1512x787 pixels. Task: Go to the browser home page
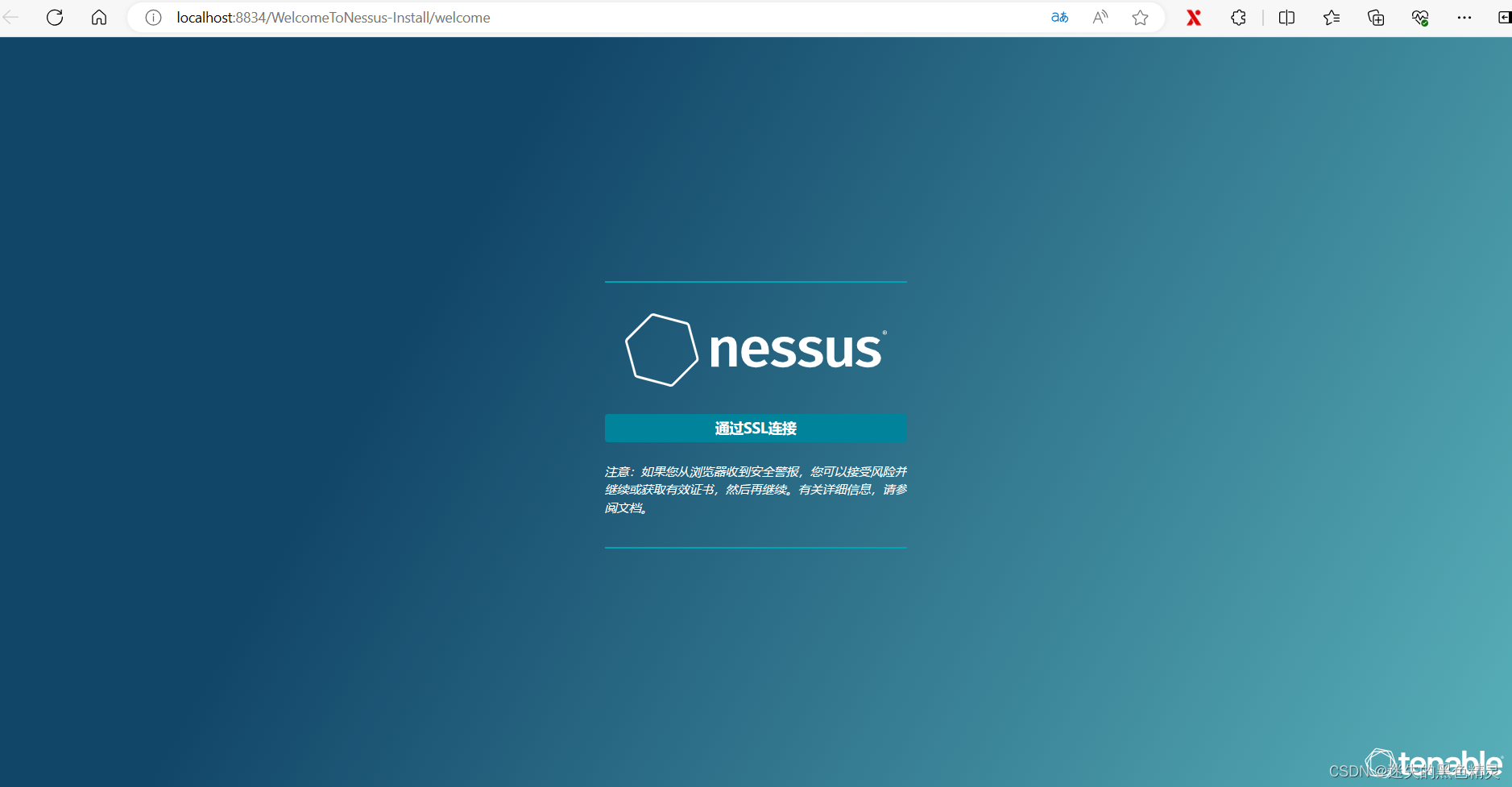click(x=99, y=17)
